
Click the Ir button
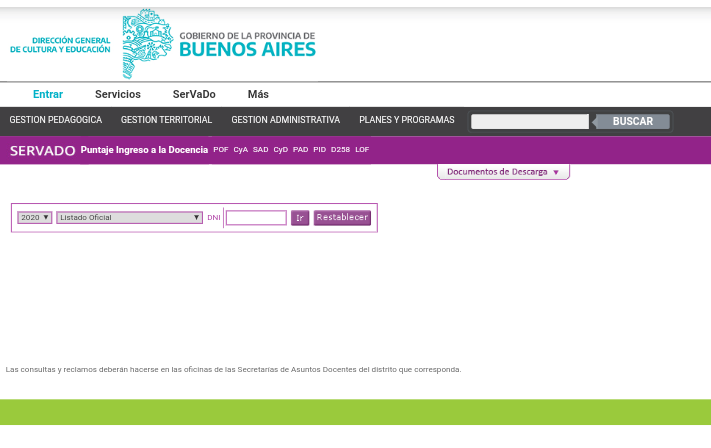pos(300,218)
